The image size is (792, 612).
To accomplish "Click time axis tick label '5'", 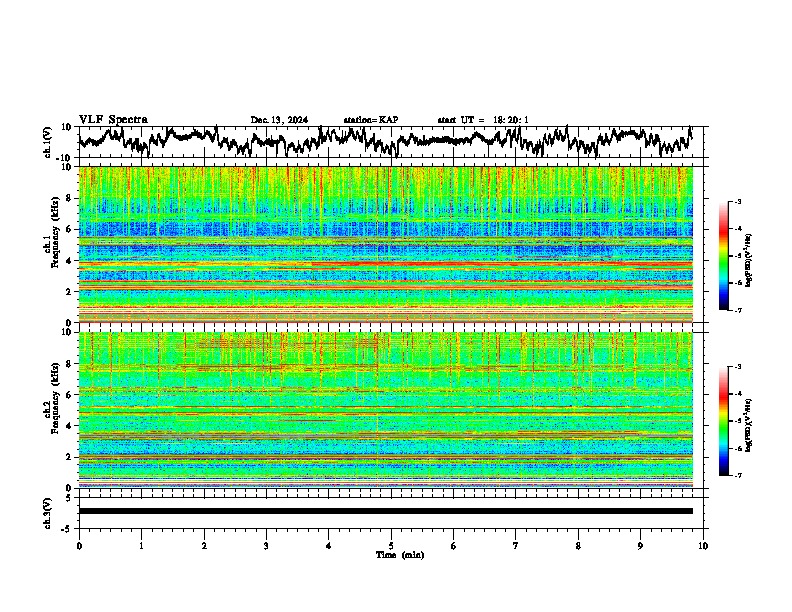I will pos(391,546).
